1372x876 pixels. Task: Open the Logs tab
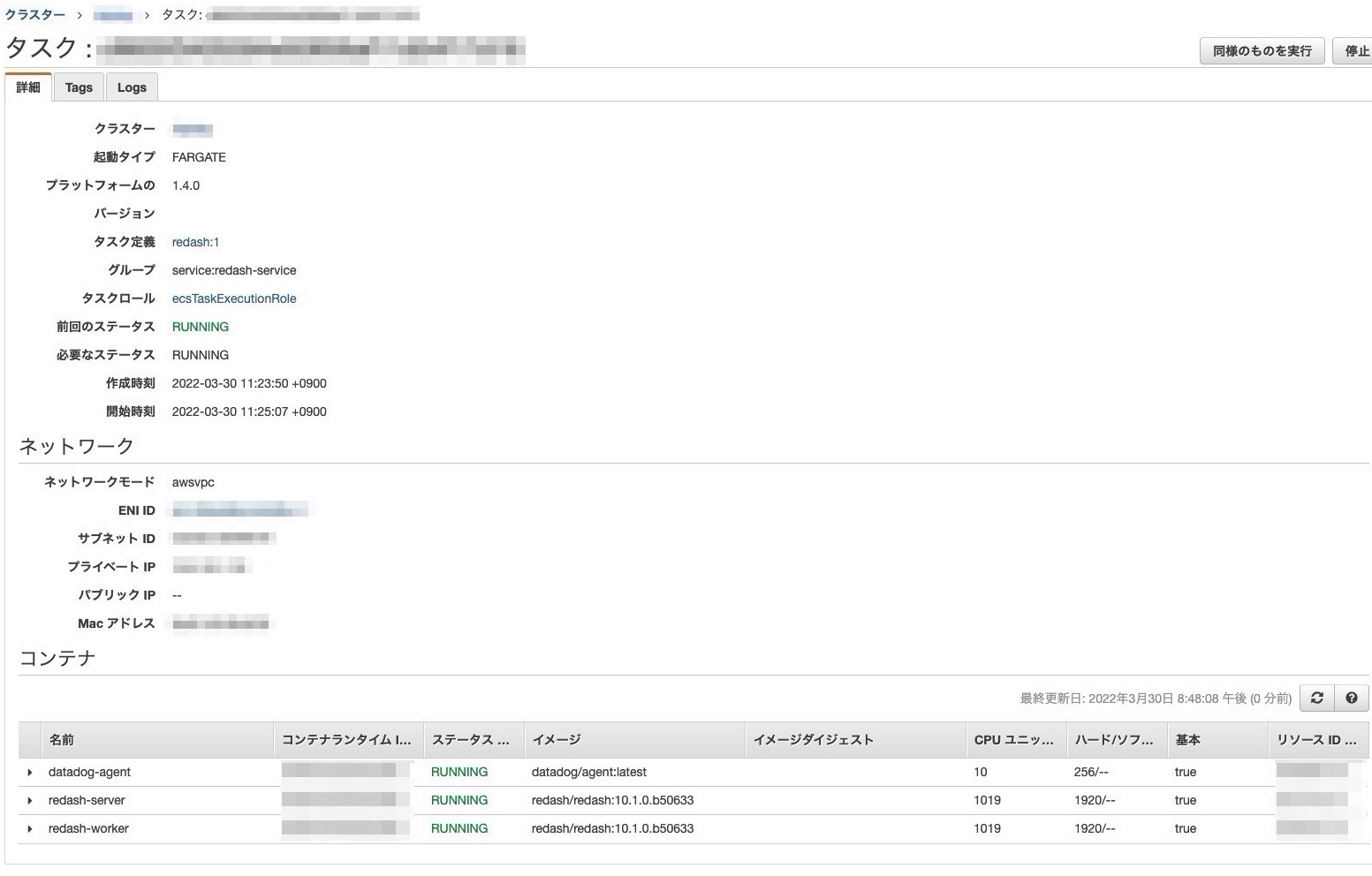(x=132, y=87)
